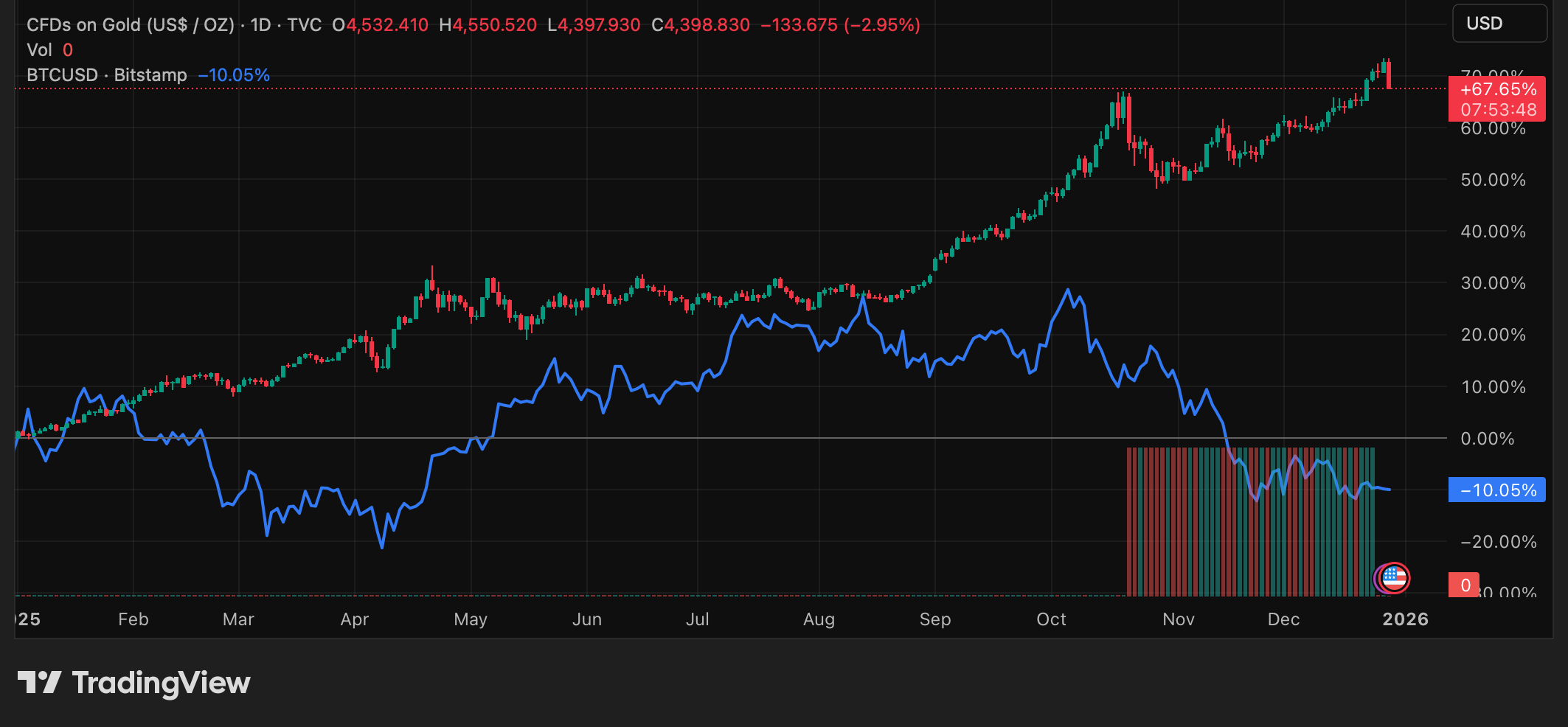Click the gold close price C4,398.830
This screenshot has width=1568, height=727.
tap(701, 25)
